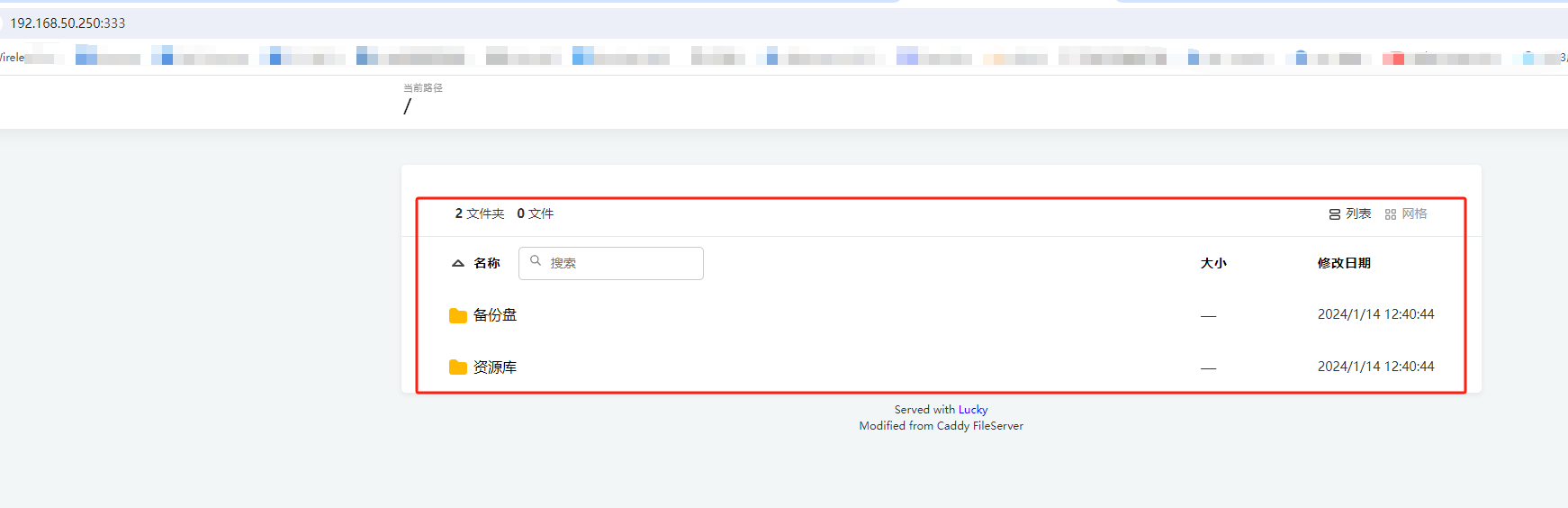Switch to 网格 grid view
This screenshot has width=1568, height=508.
coord(1406,214)
